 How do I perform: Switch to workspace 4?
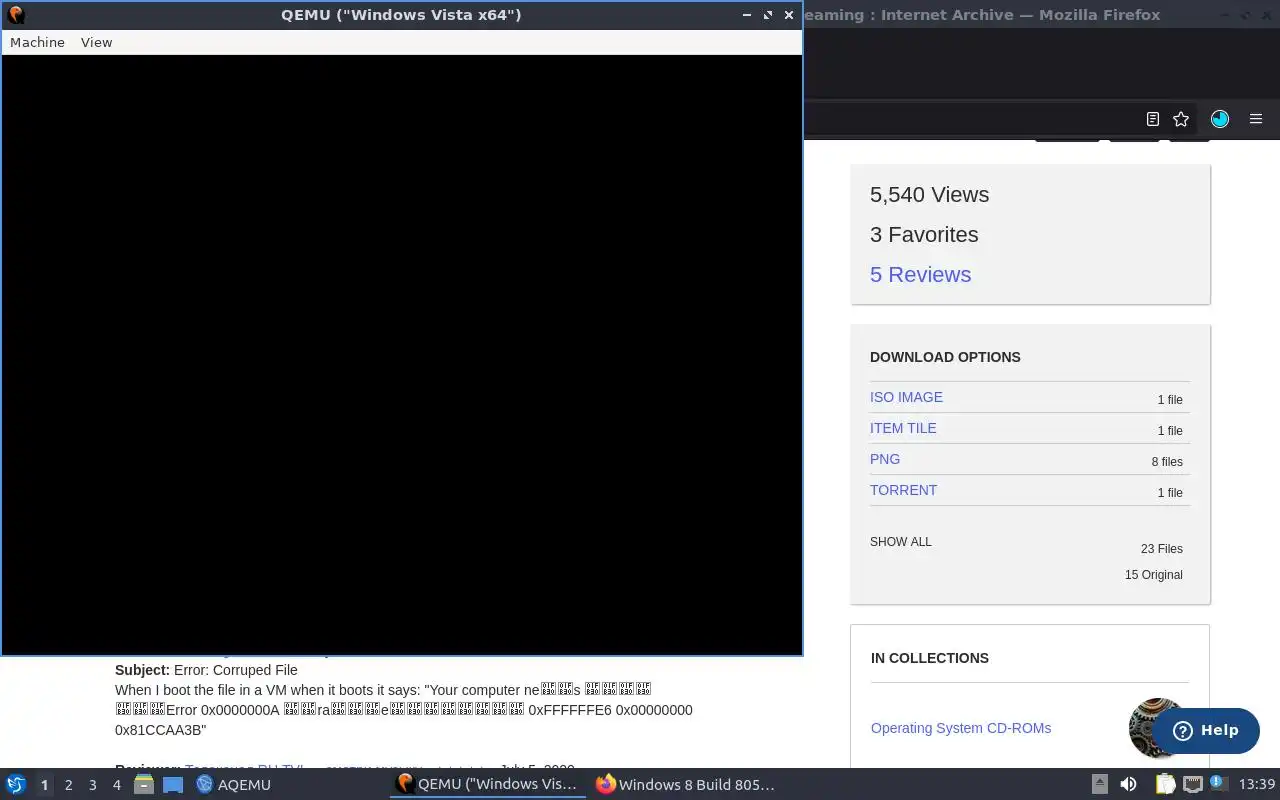coord(116,785)
